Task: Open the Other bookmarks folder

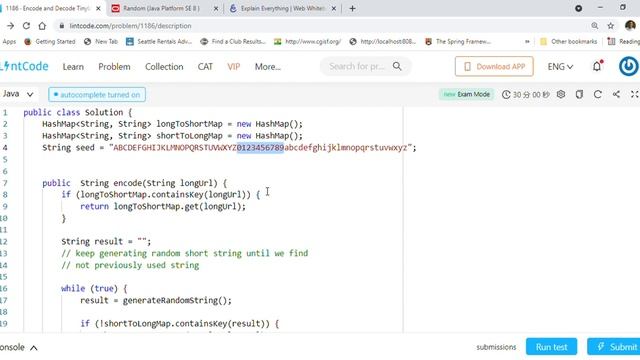Action: [568, 41]
